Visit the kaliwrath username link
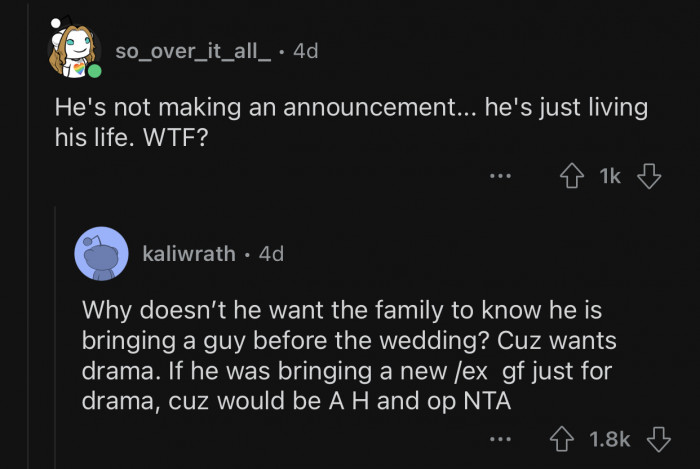 pyautogui.click(x=186, y=254)
